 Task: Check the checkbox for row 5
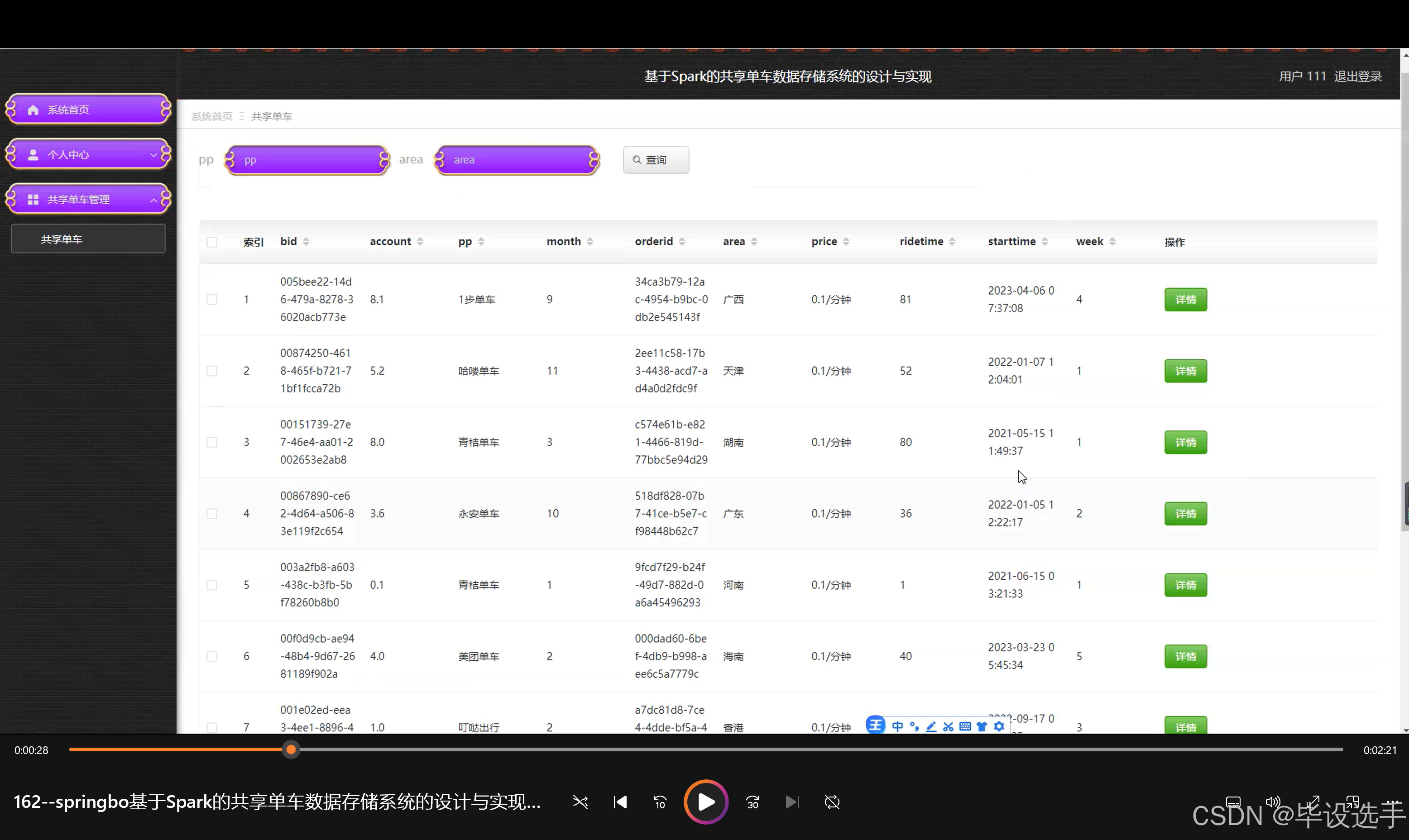(x=212, y=585)
